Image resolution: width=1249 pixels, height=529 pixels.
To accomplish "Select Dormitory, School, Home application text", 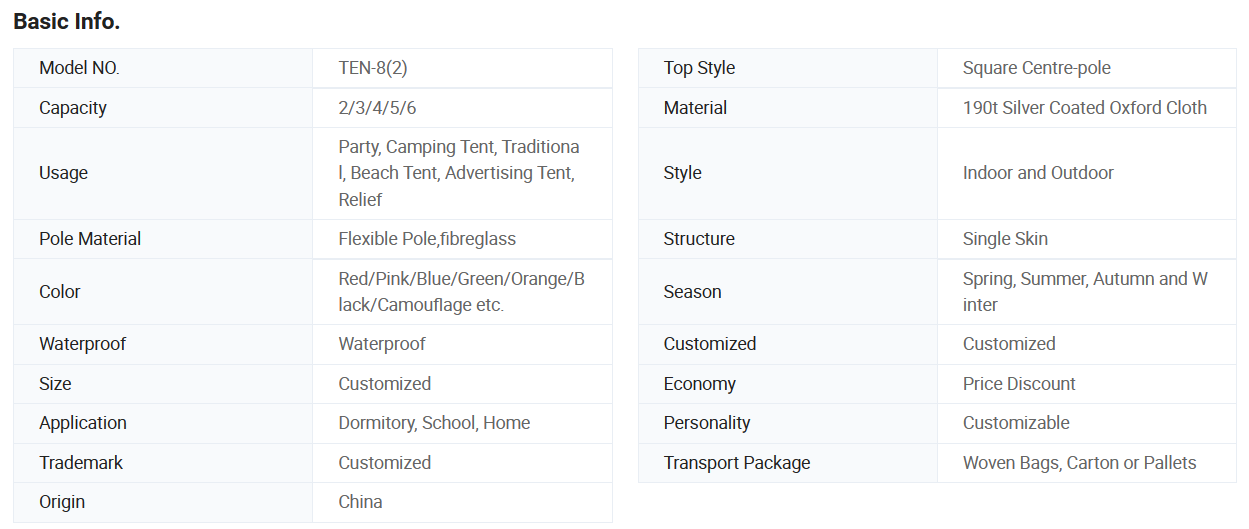I will [434, 423].
